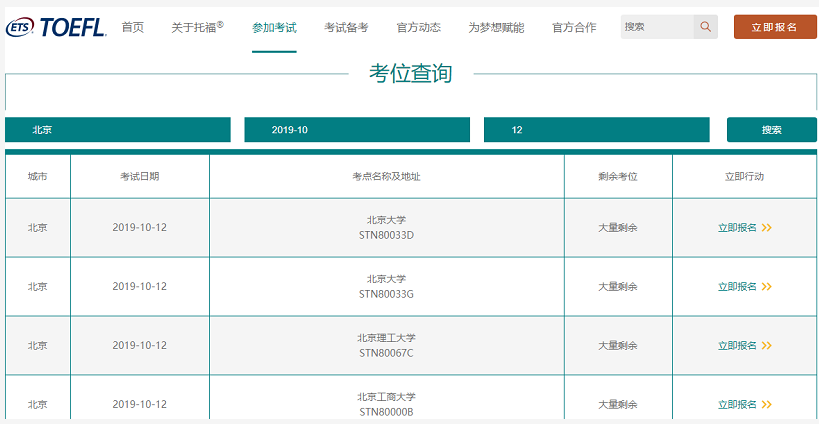
Task: Click the ETS TOEFL logo
Action: (x=56, y=27)
